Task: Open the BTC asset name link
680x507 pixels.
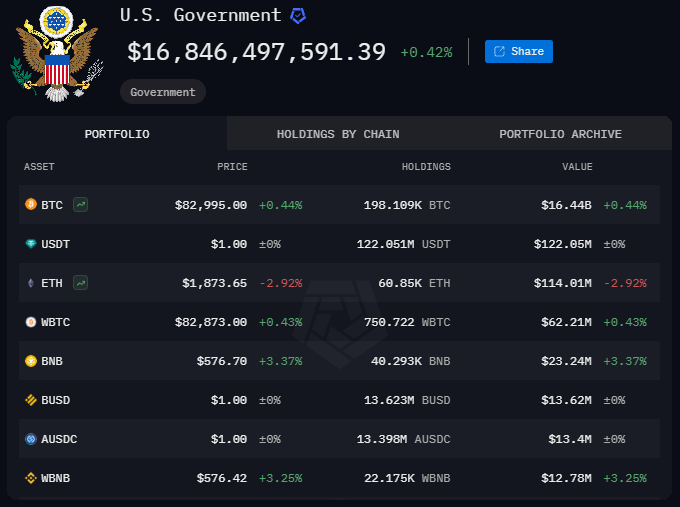Action: coord(52,205)
